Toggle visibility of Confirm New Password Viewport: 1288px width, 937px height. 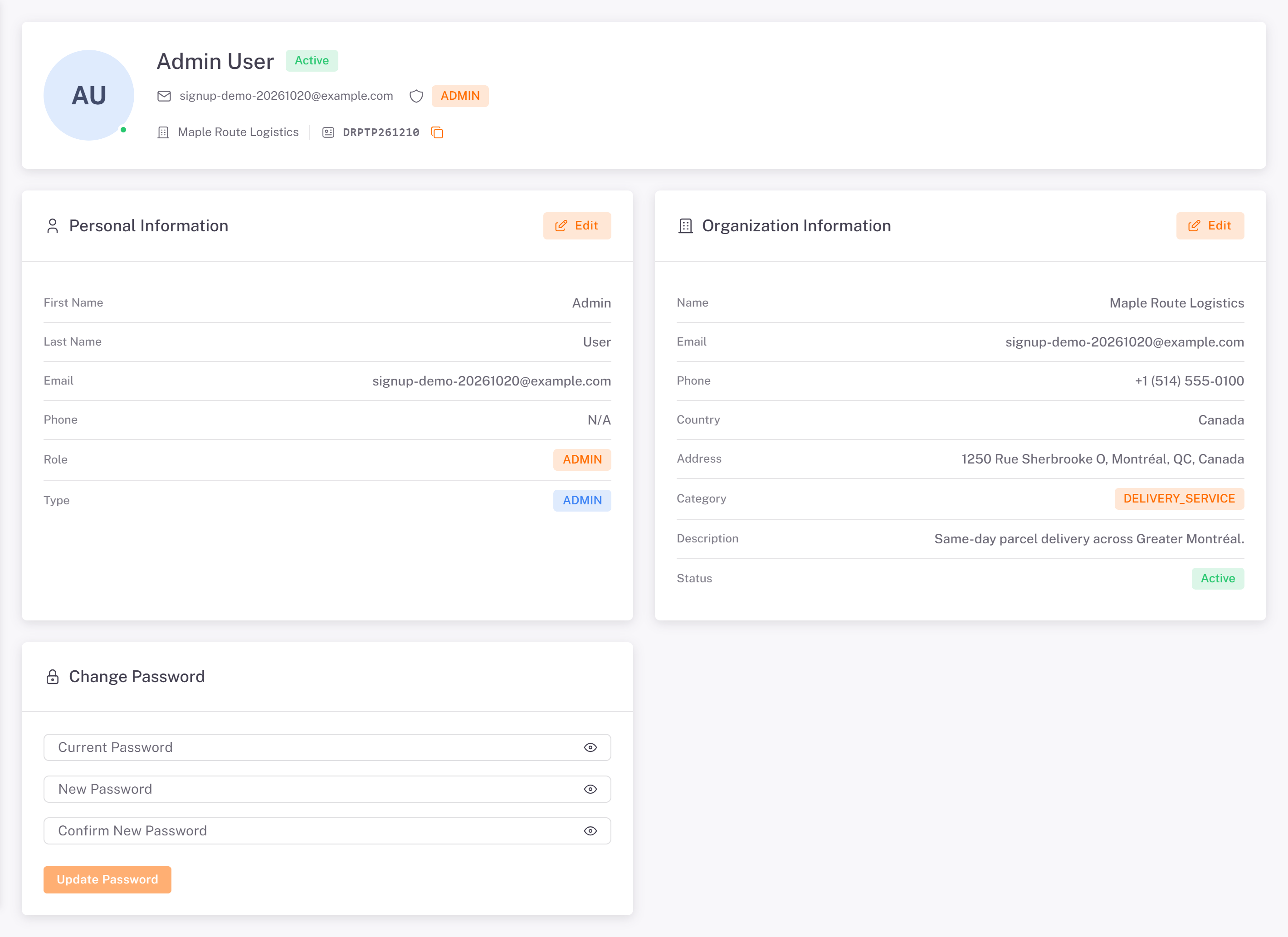coord(590,831)
